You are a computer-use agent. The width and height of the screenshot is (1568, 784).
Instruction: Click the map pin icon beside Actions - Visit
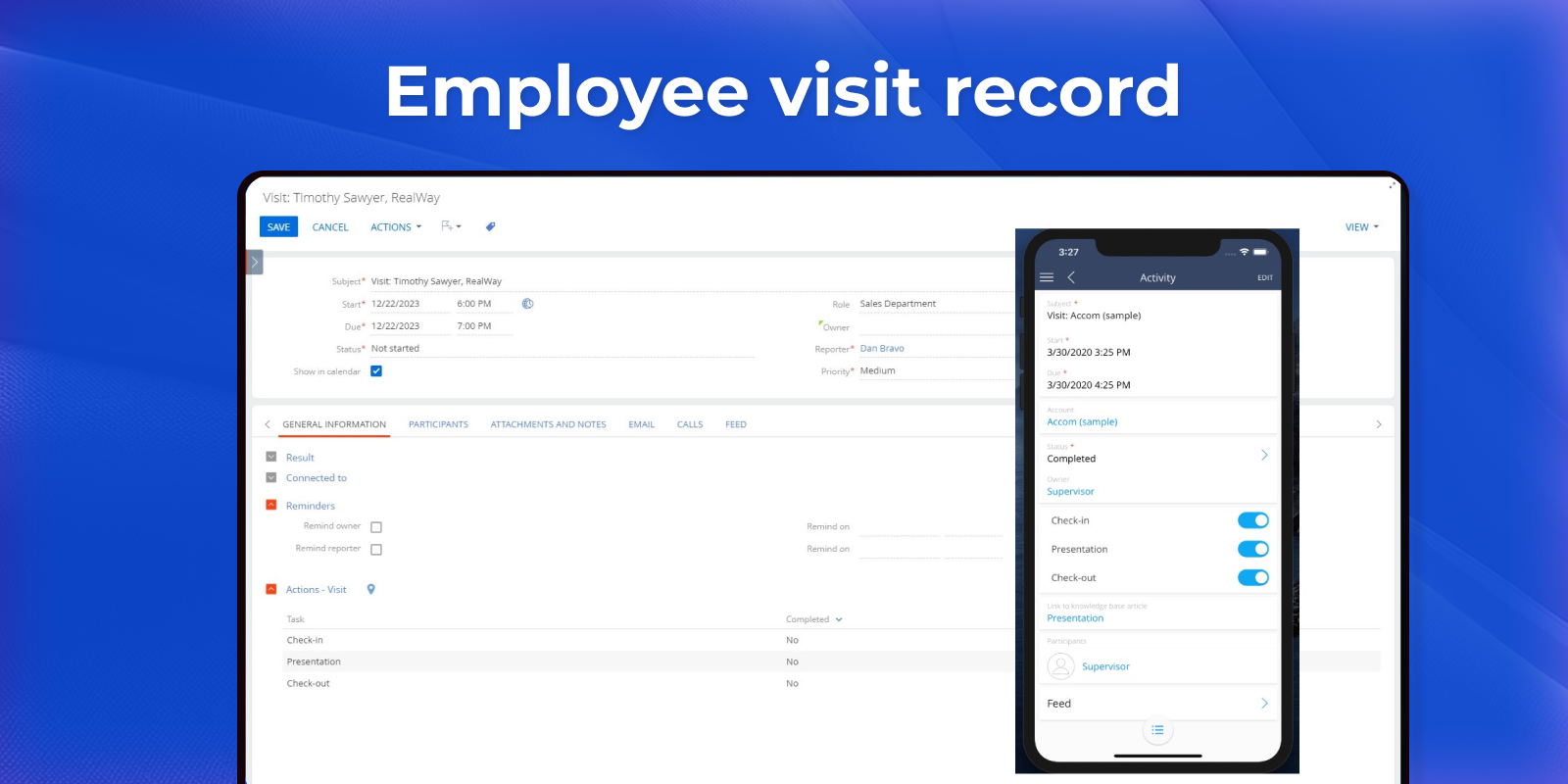click(370, 589)
